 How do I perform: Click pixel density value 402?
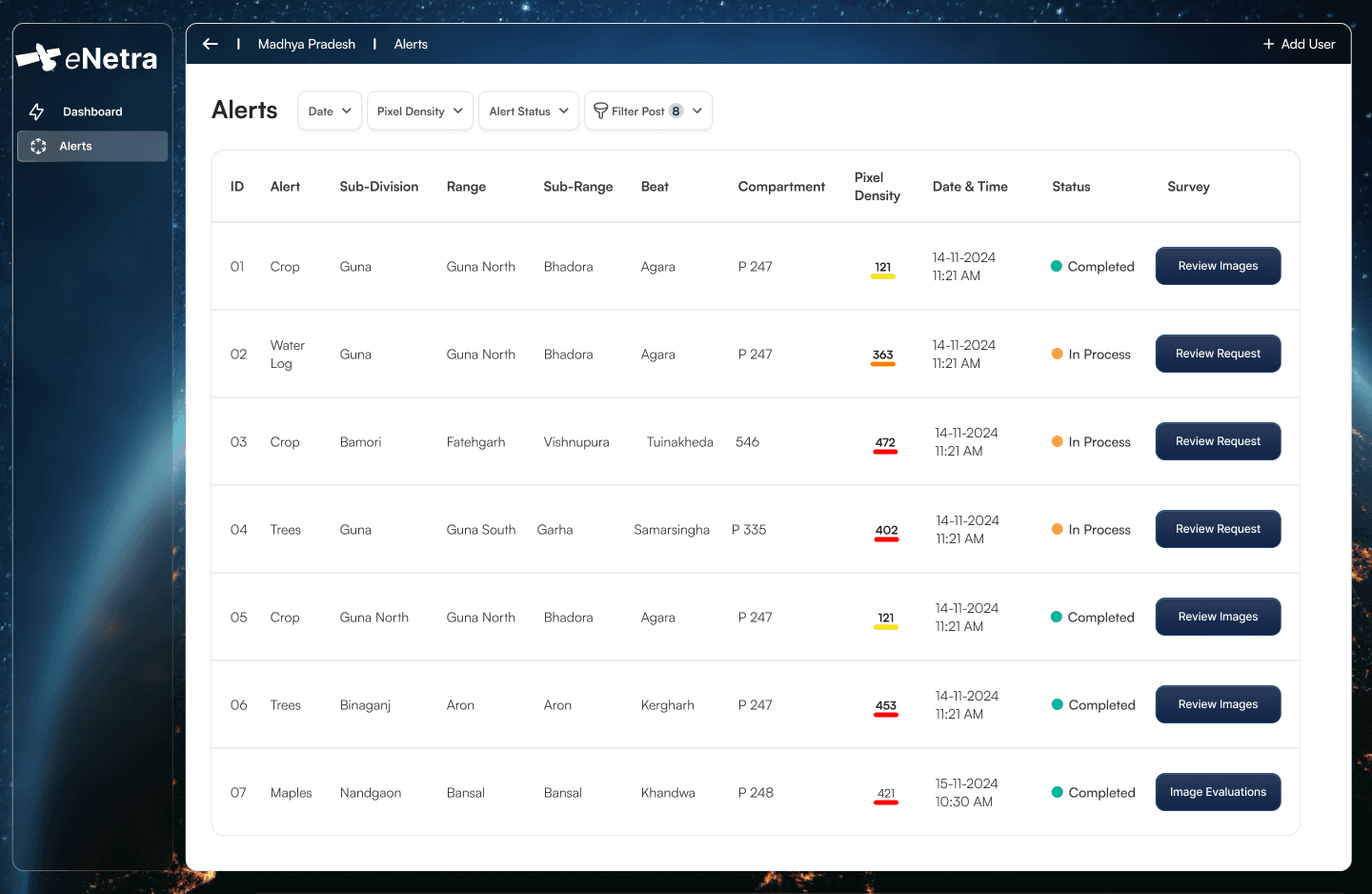coord(886,530)
